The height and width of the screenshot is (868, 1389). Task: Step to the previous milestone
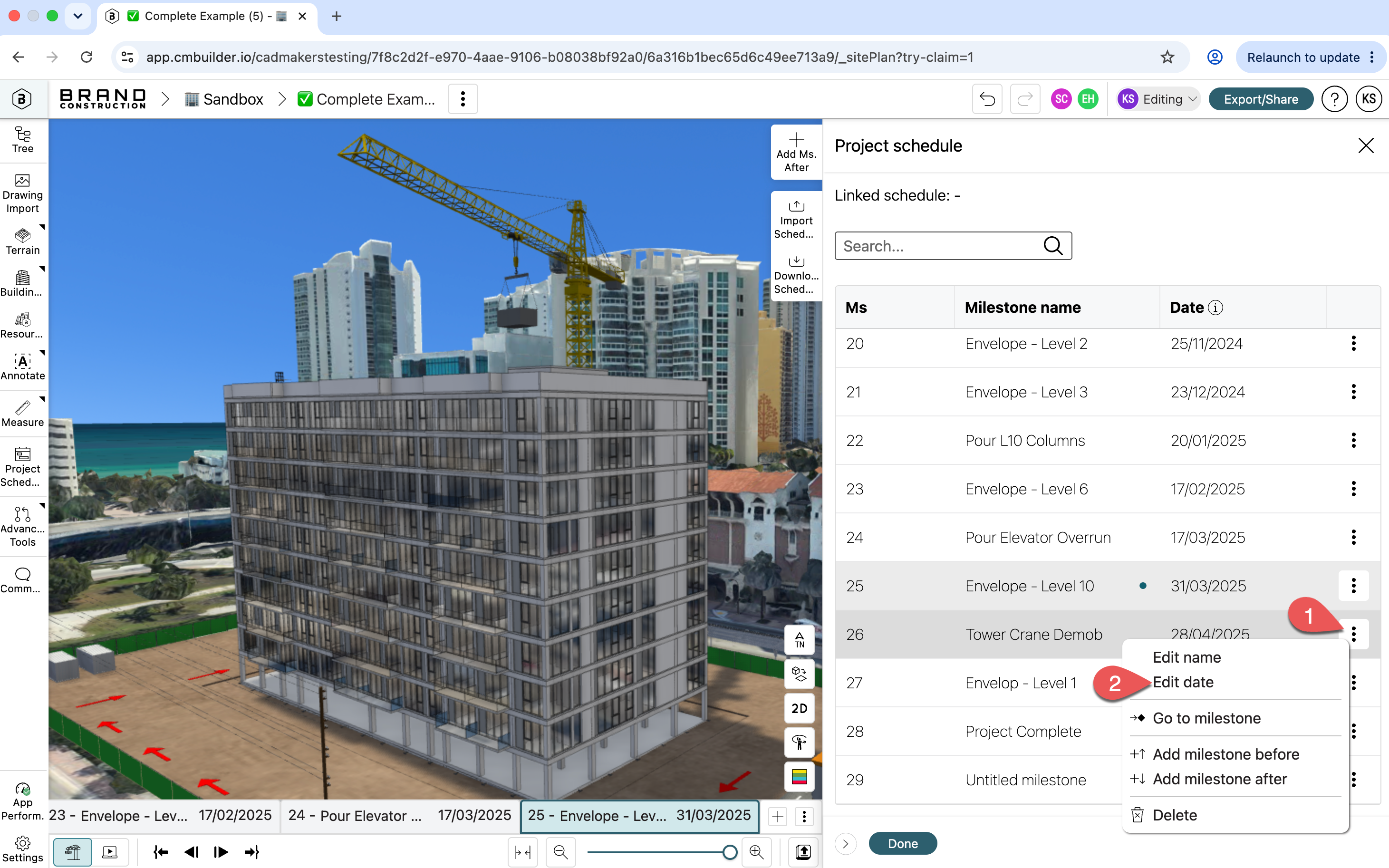click(191, 852)
